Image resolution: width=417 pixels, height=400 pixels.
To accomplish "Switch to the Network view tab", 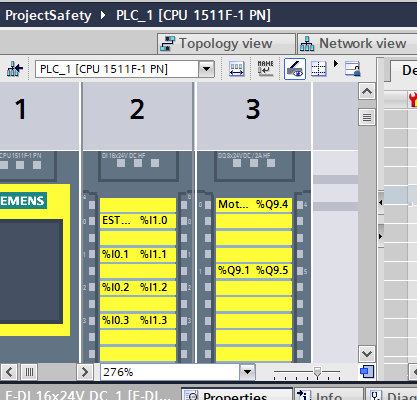I will coord(357,44).
